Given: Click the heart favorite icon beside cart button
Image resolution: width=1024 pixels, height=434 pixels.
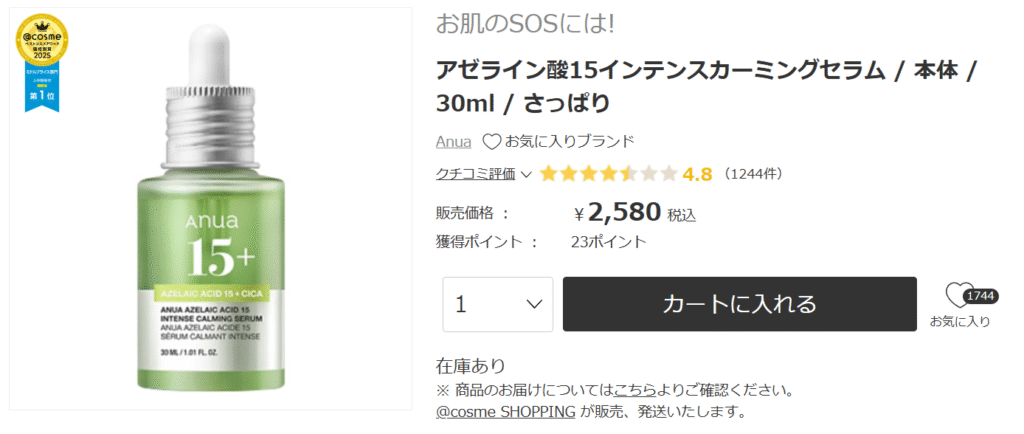Looking at the screenshot, I should pos(959,296).
